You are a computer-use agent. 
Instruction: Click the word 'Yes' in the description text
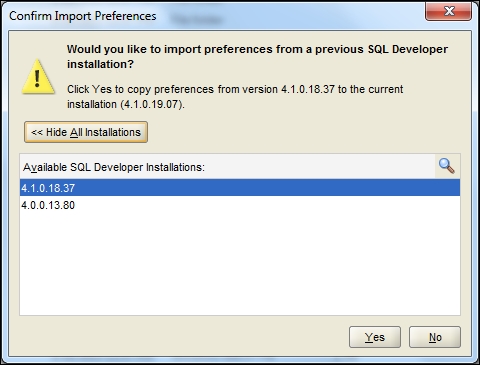click(x=102, y=89)
